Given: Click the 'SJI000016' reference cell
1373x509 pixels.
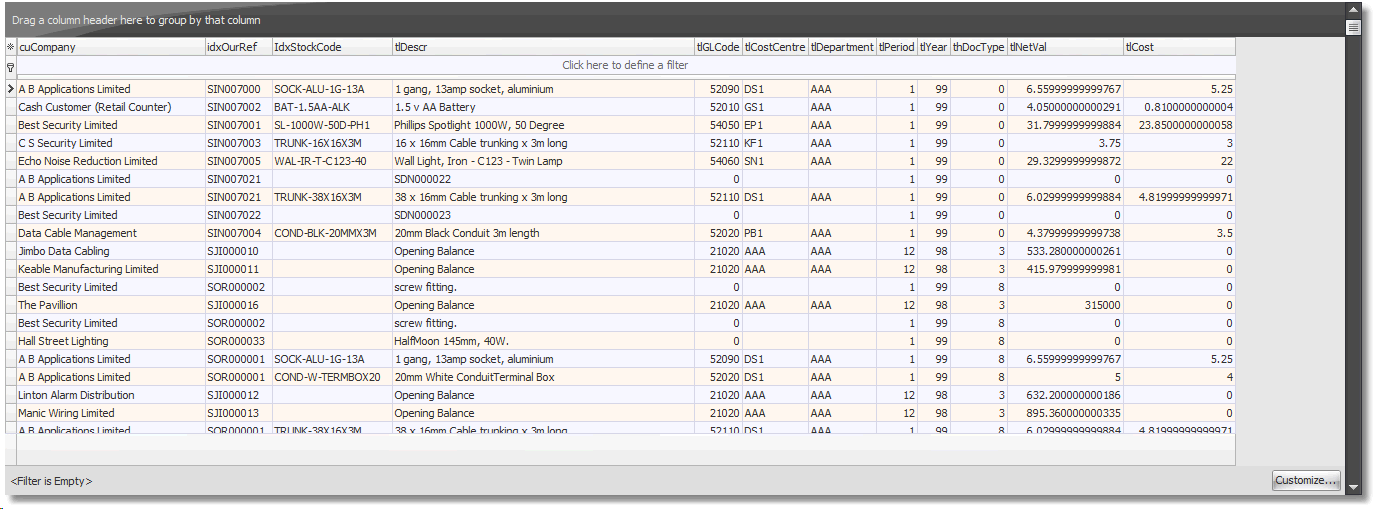Looking at the screenshot, I should (238, 305).
